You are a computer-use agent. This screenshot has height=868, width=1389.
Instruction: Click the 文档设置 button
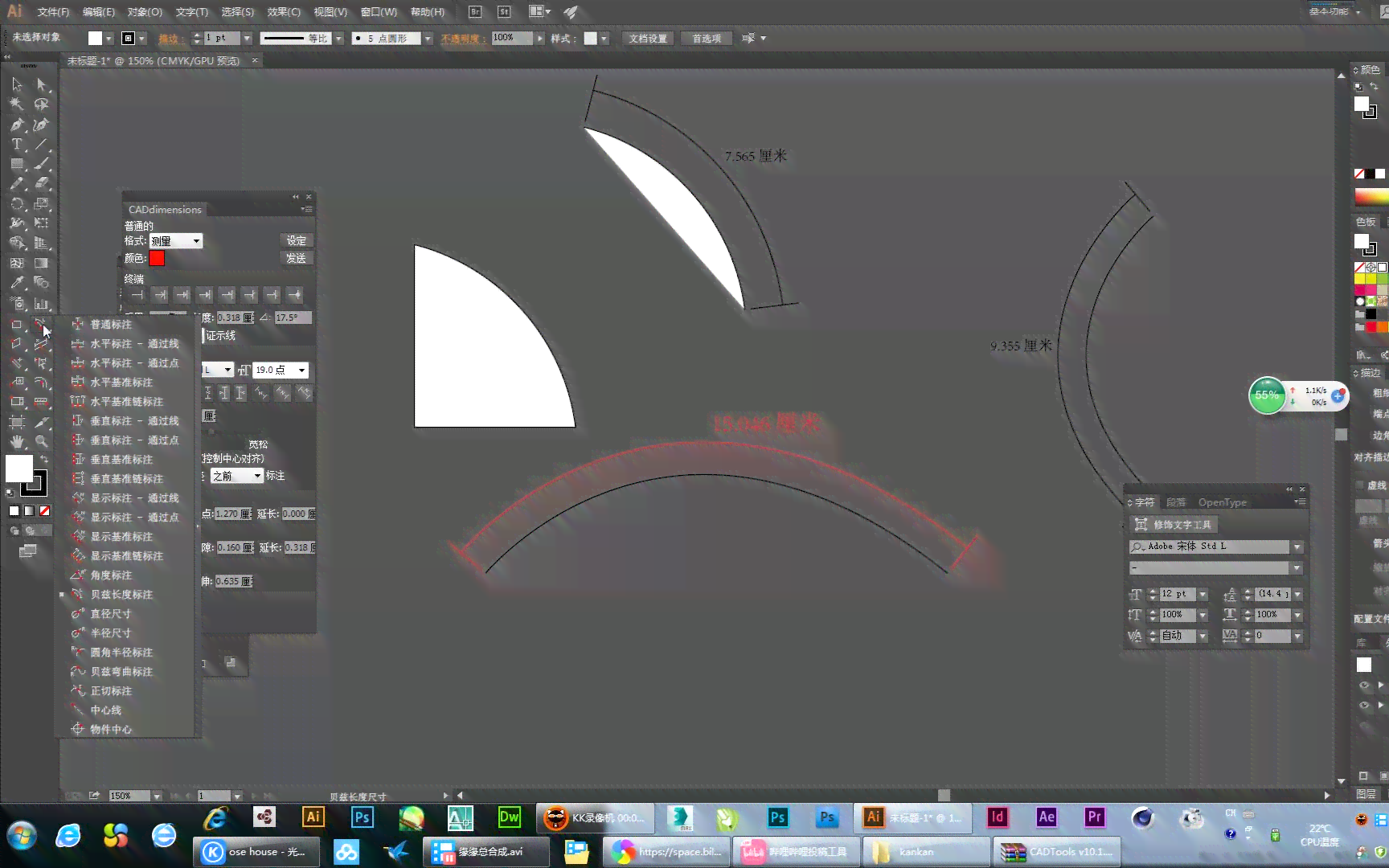(648, 39)
